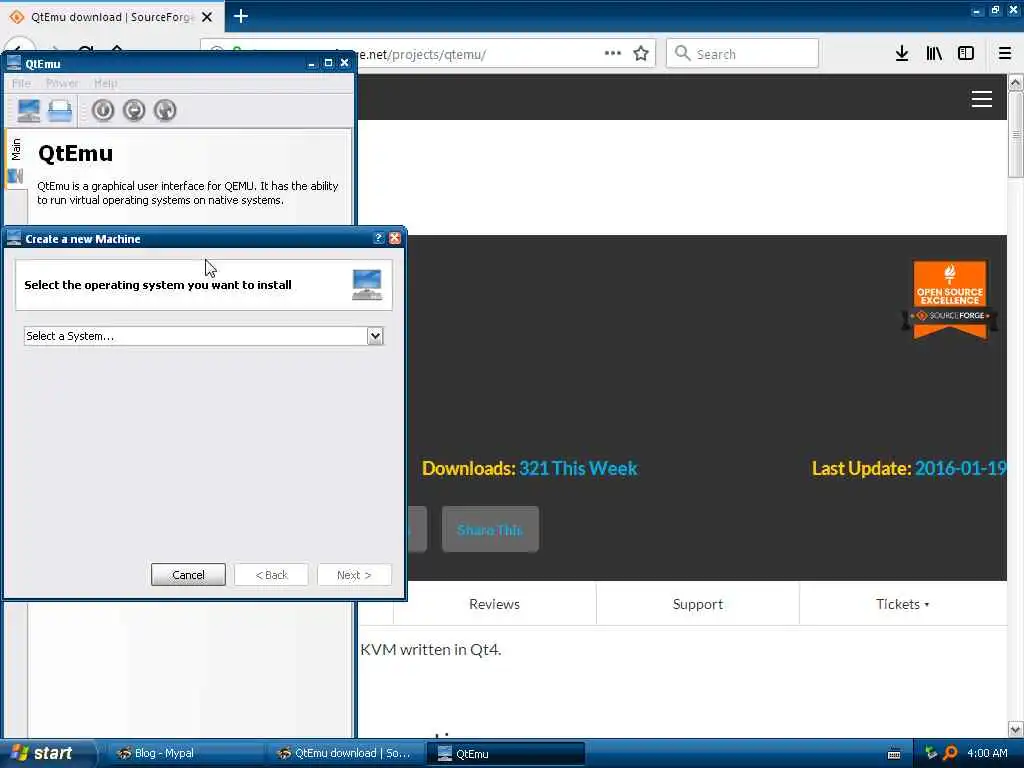Toggle the browser sidebar icon
This screenshot has width=1024, height=768.
pyautogui.click(x=966, y=54)
